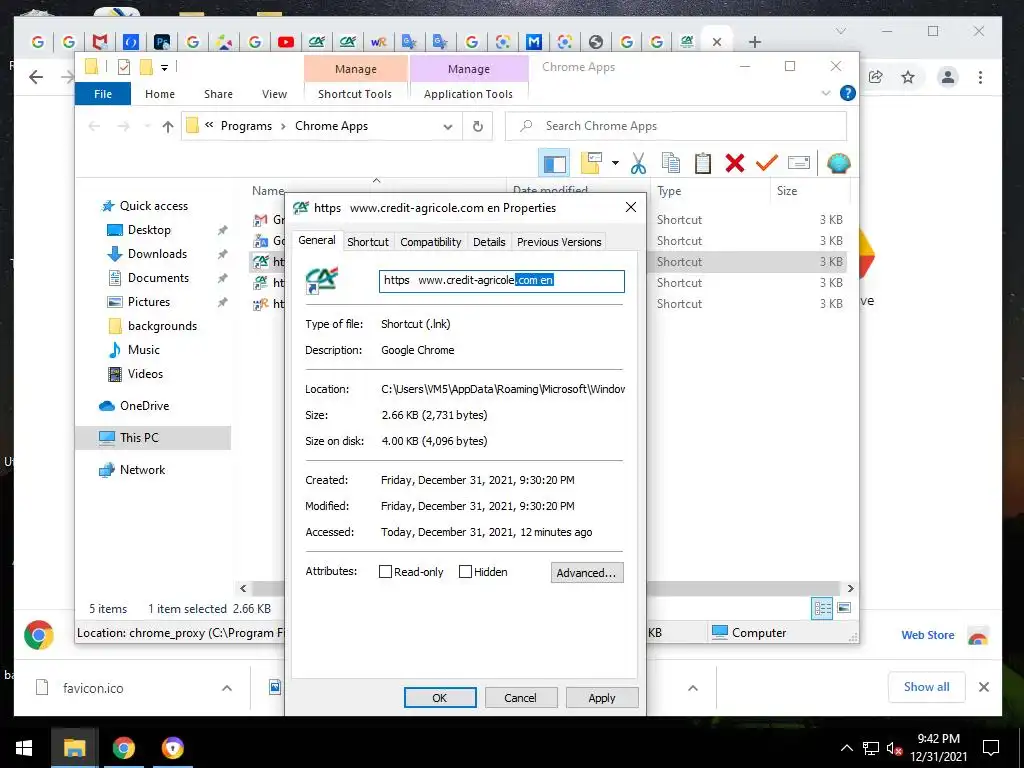Viewport: 1024px width, 768px height.
Task: Click the New folder icon in Explorer toolbar
Action: (x=591, y=163)
